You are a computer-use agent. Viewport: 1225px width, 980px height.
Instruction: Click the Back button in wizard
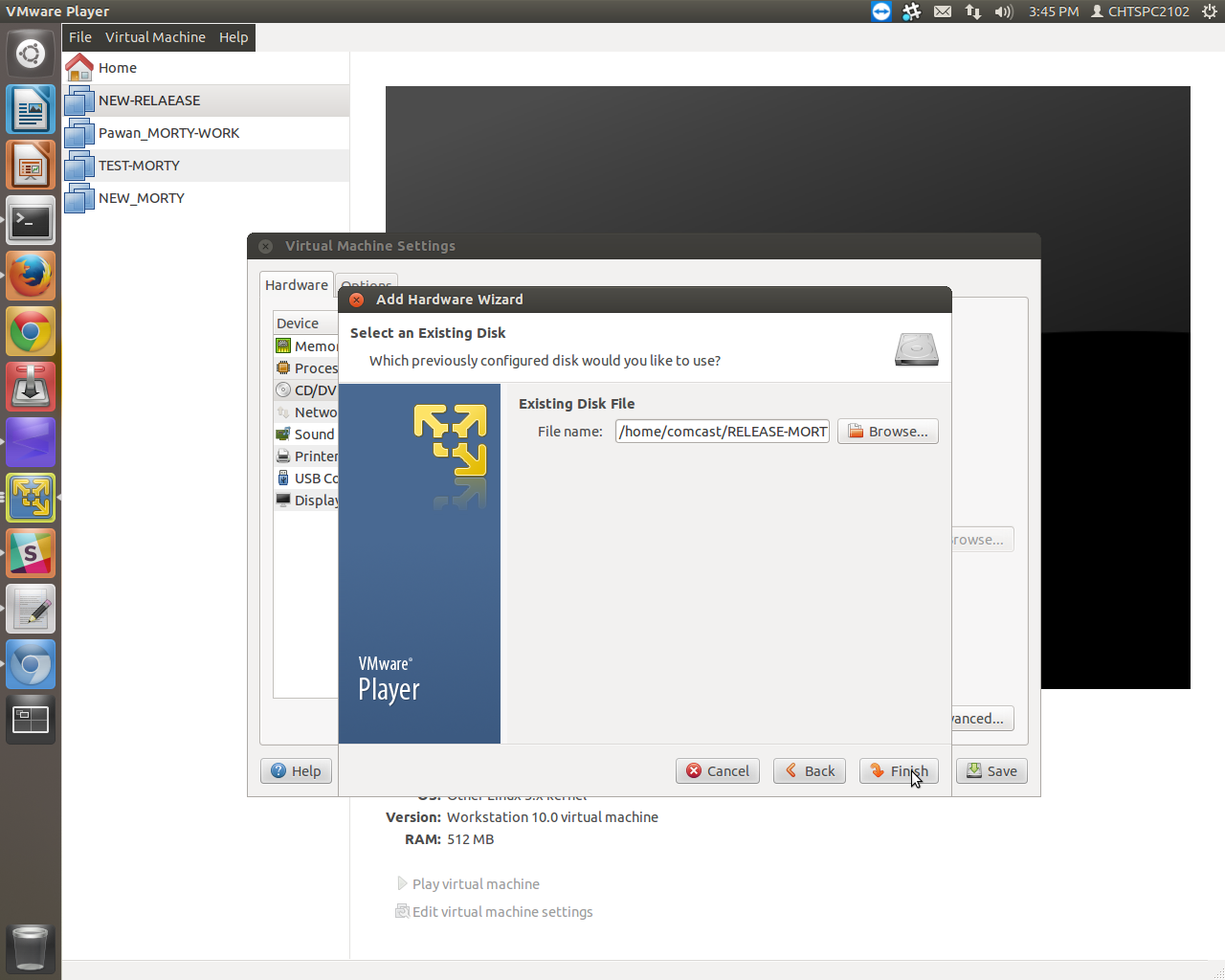tap(809, 771)
